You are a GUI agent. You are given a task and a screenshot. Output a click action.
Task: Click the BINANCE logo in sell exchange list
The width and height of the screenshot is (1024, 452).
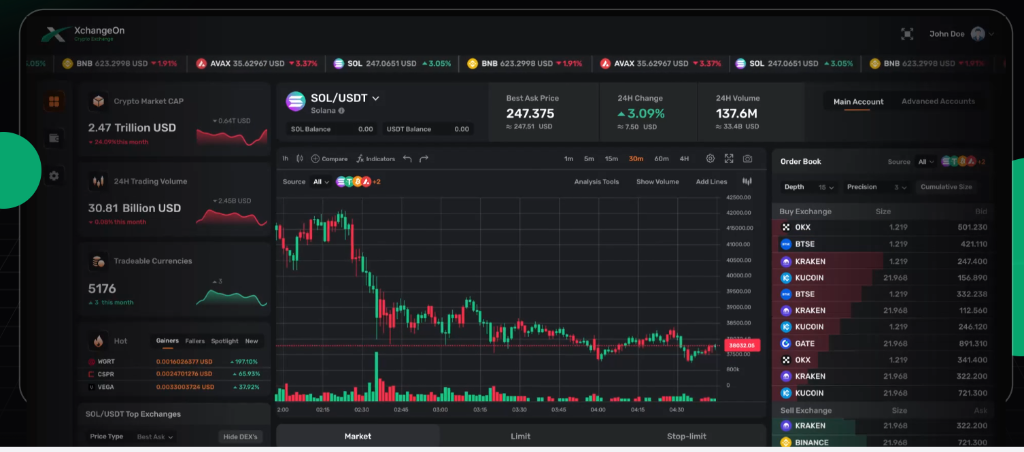coord(786,442)
